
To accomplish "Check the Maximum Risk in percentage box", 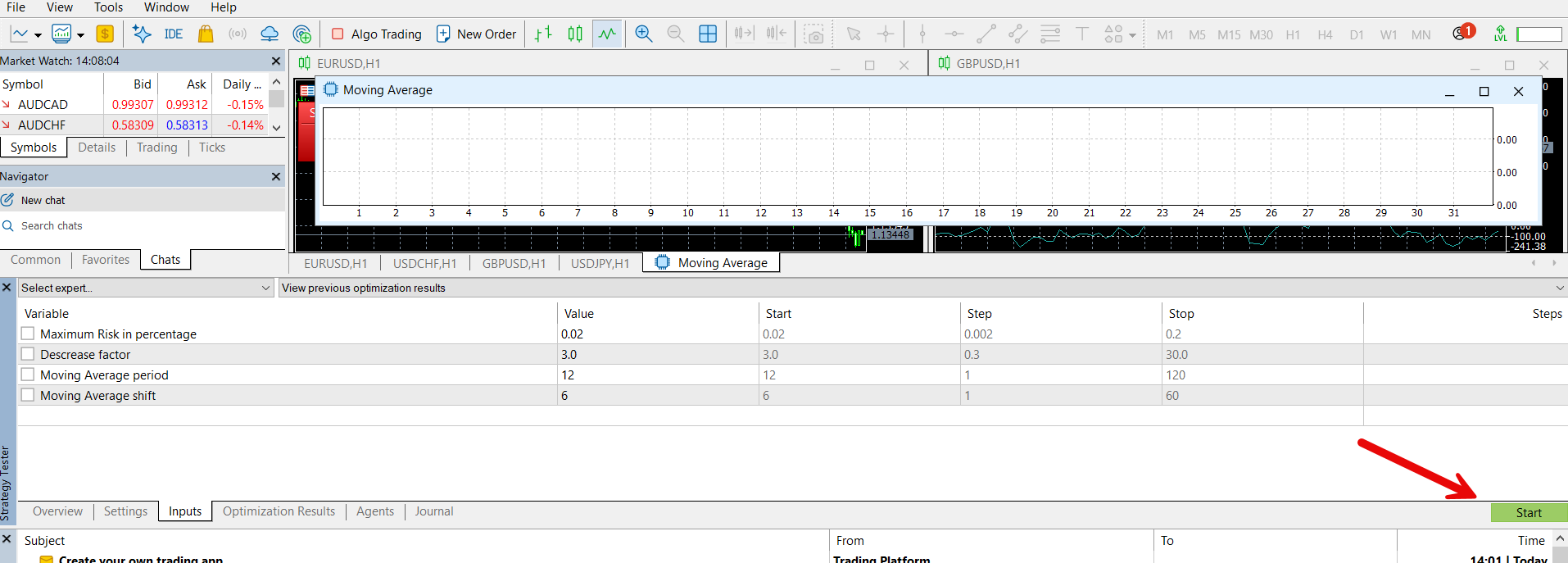I will (x=28, y=334).
